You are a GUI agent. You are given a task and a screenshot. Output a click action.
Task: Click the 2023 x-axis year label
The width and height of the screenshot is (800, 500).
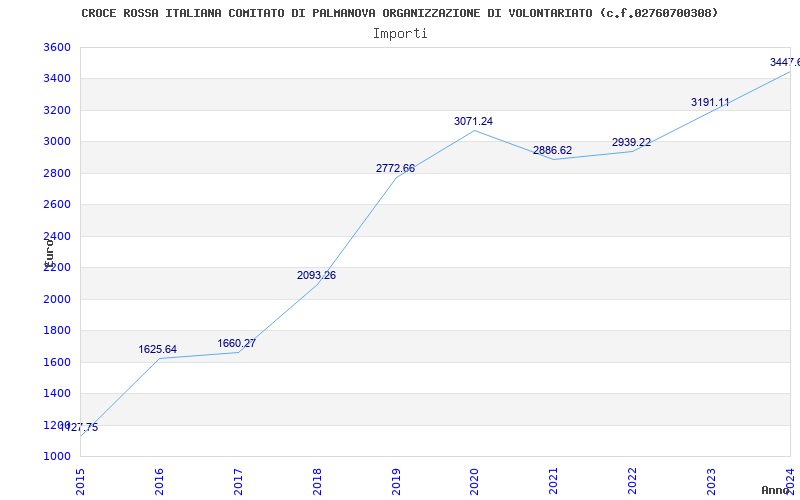coord(712,482)
